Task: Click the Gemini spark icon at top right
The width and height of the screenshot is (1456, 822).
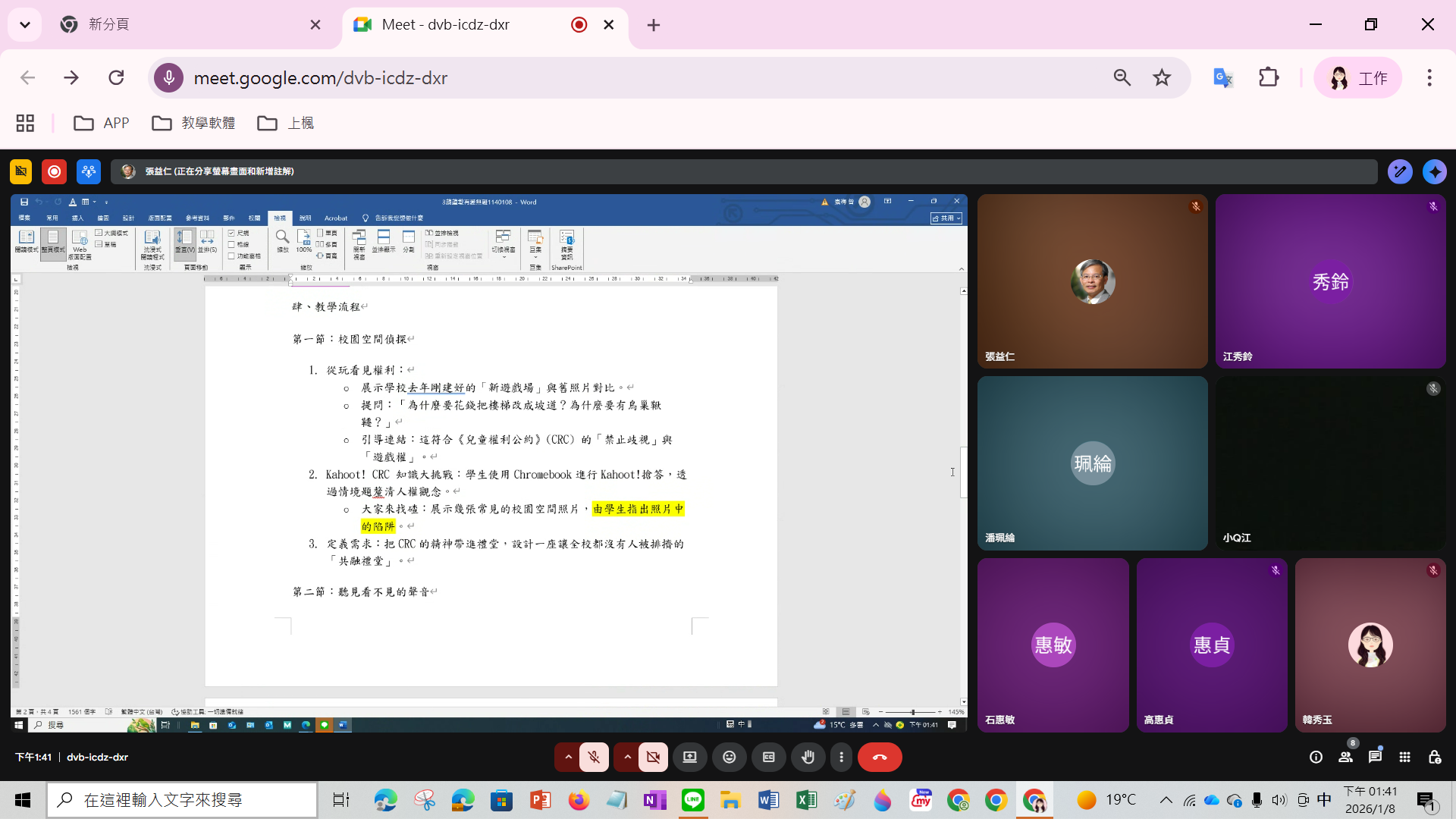Action: [x=1434, y=172]
